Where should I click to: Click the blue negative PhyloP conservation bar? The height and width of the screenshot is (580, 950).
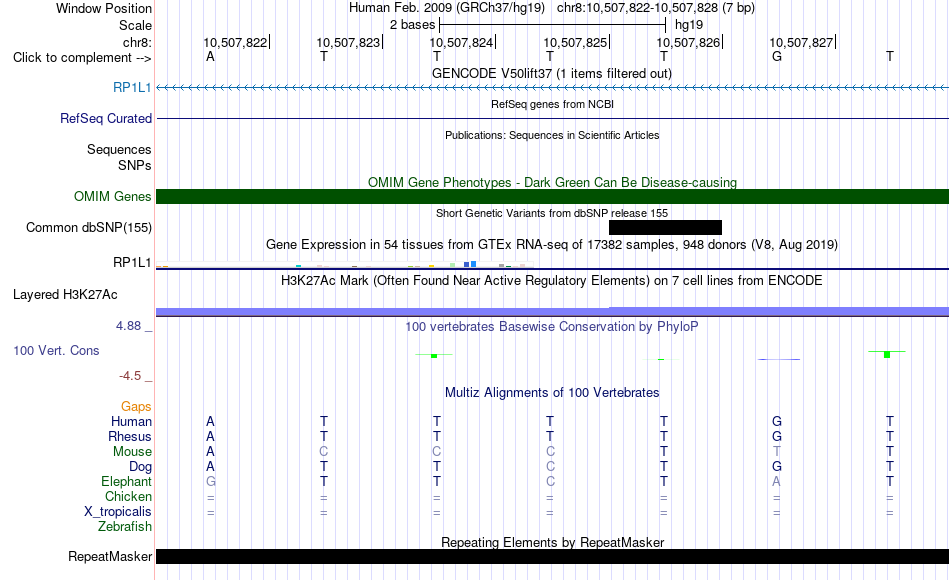point(779,359)
